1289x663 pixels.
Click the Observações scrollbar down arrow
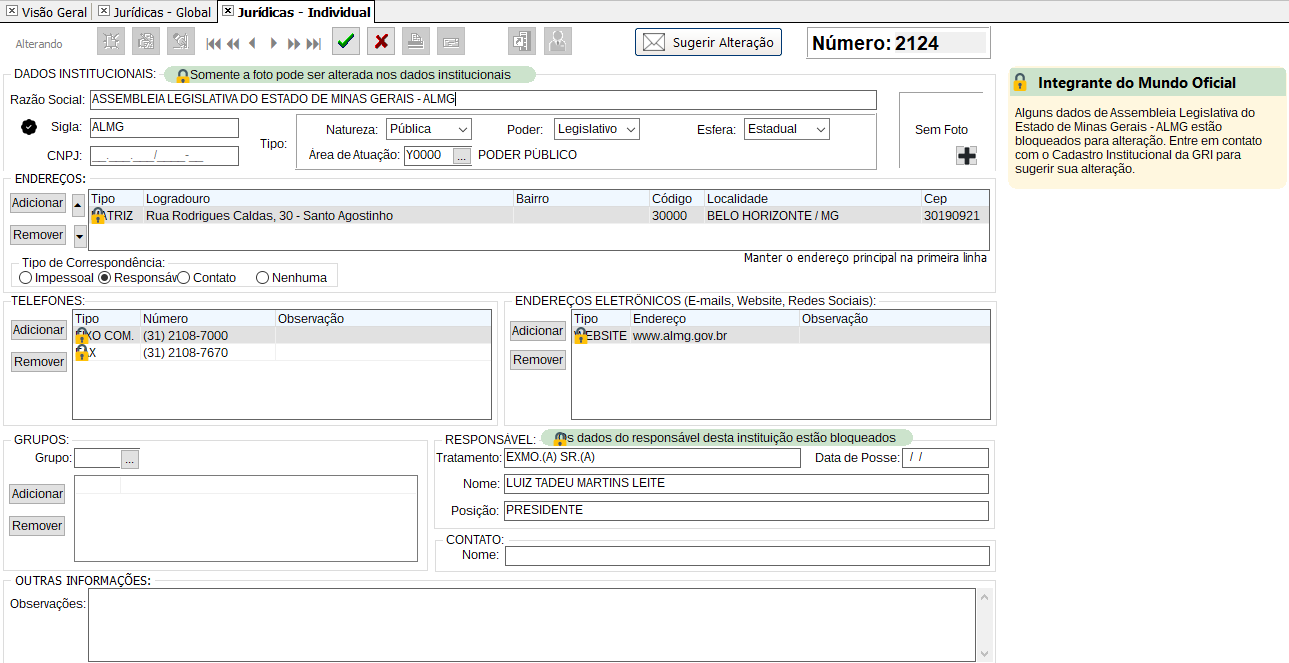point(985,653)
